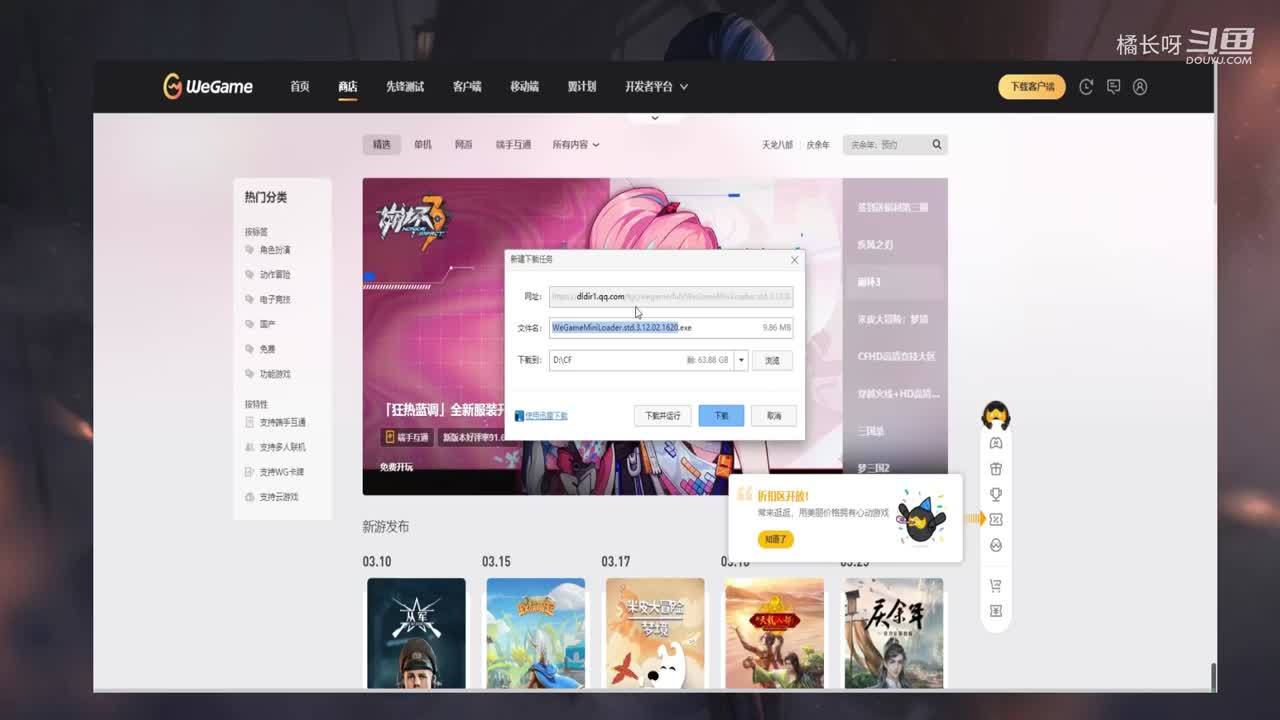1280x720 pixels.
Task: Expand the download location dropdown arrow
Action: point(741,360)
